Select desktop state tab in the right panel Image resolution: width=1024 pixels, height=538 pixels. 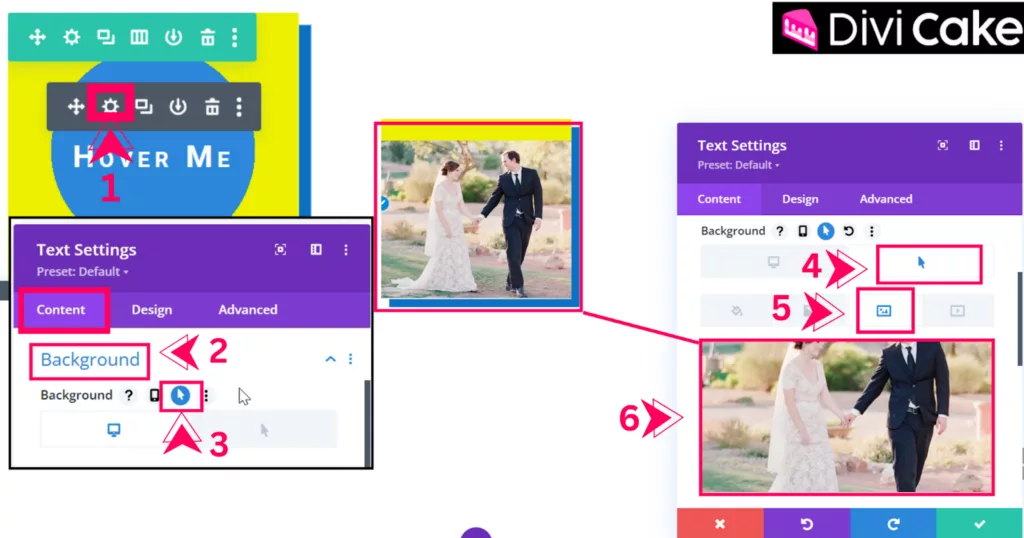click(x=774, y=262)
